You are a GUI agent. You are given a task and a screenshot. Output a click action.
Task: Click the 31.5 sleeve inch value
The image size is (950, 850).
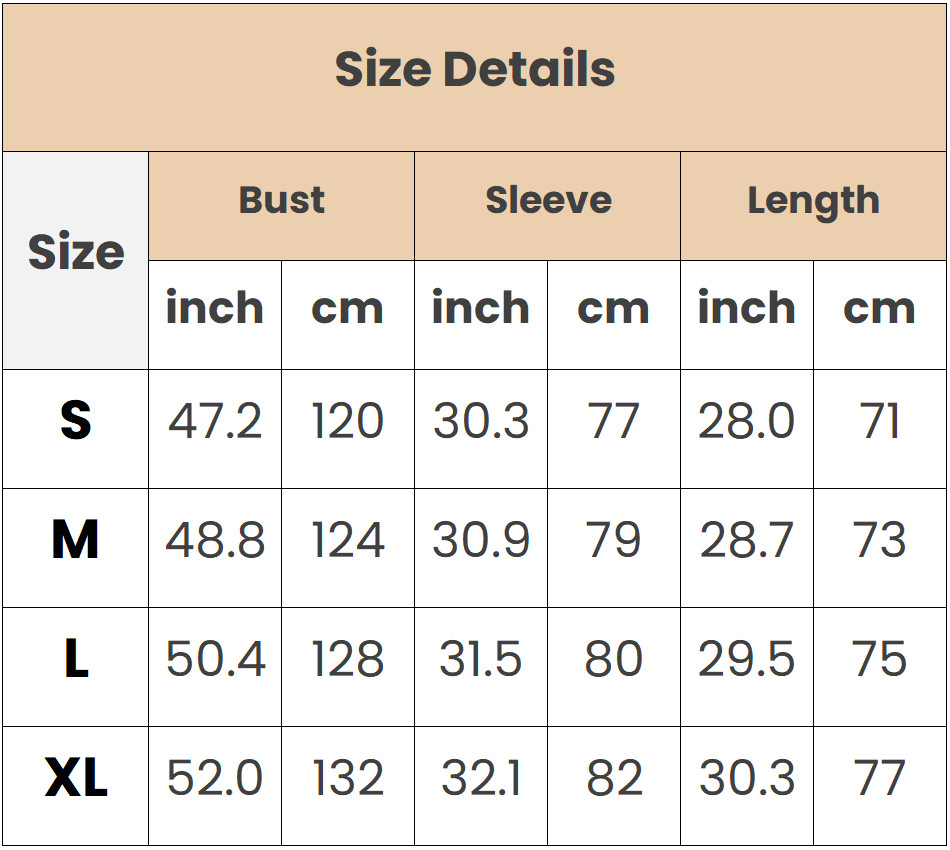tap(481, 659)
